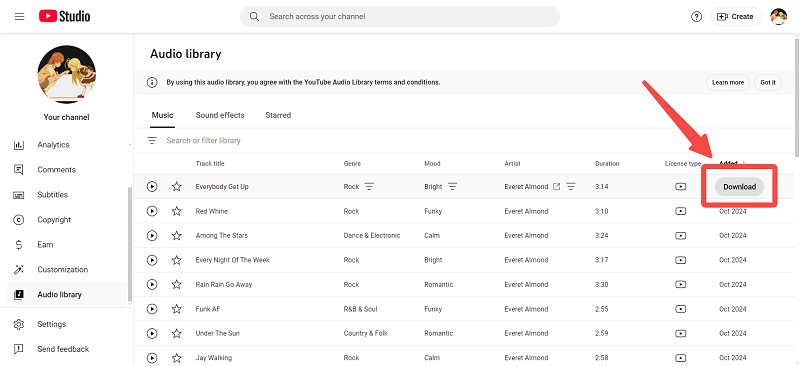The image size is (800, 366).
Task: Click the Learn more button
Action: (x=728, y=83)
